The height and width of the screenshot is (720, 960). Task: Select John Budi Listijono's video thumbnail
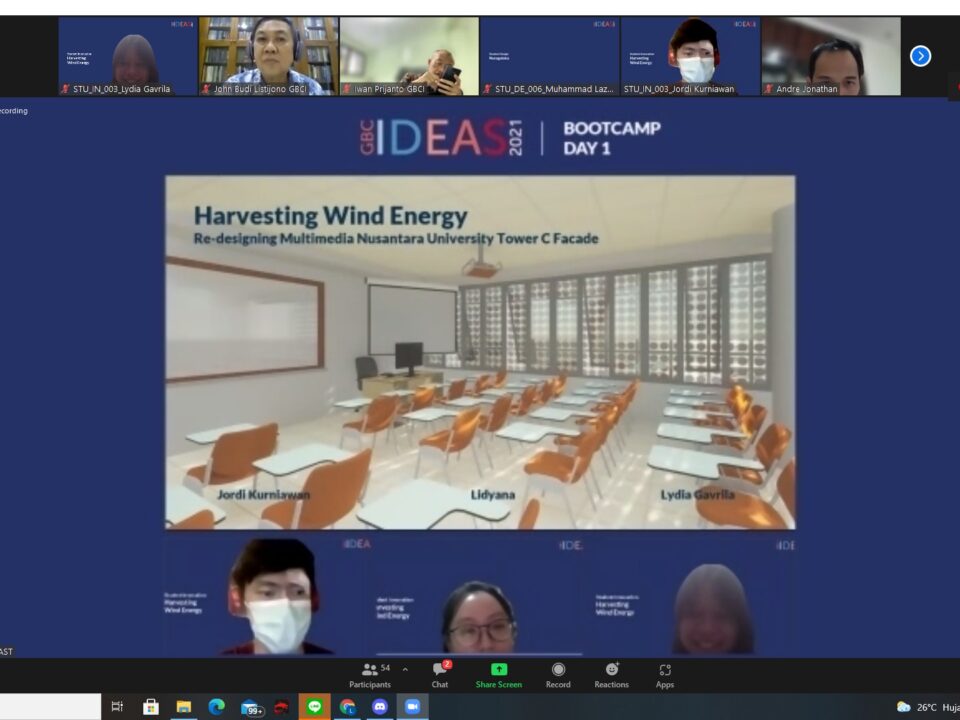click(268, 56)
